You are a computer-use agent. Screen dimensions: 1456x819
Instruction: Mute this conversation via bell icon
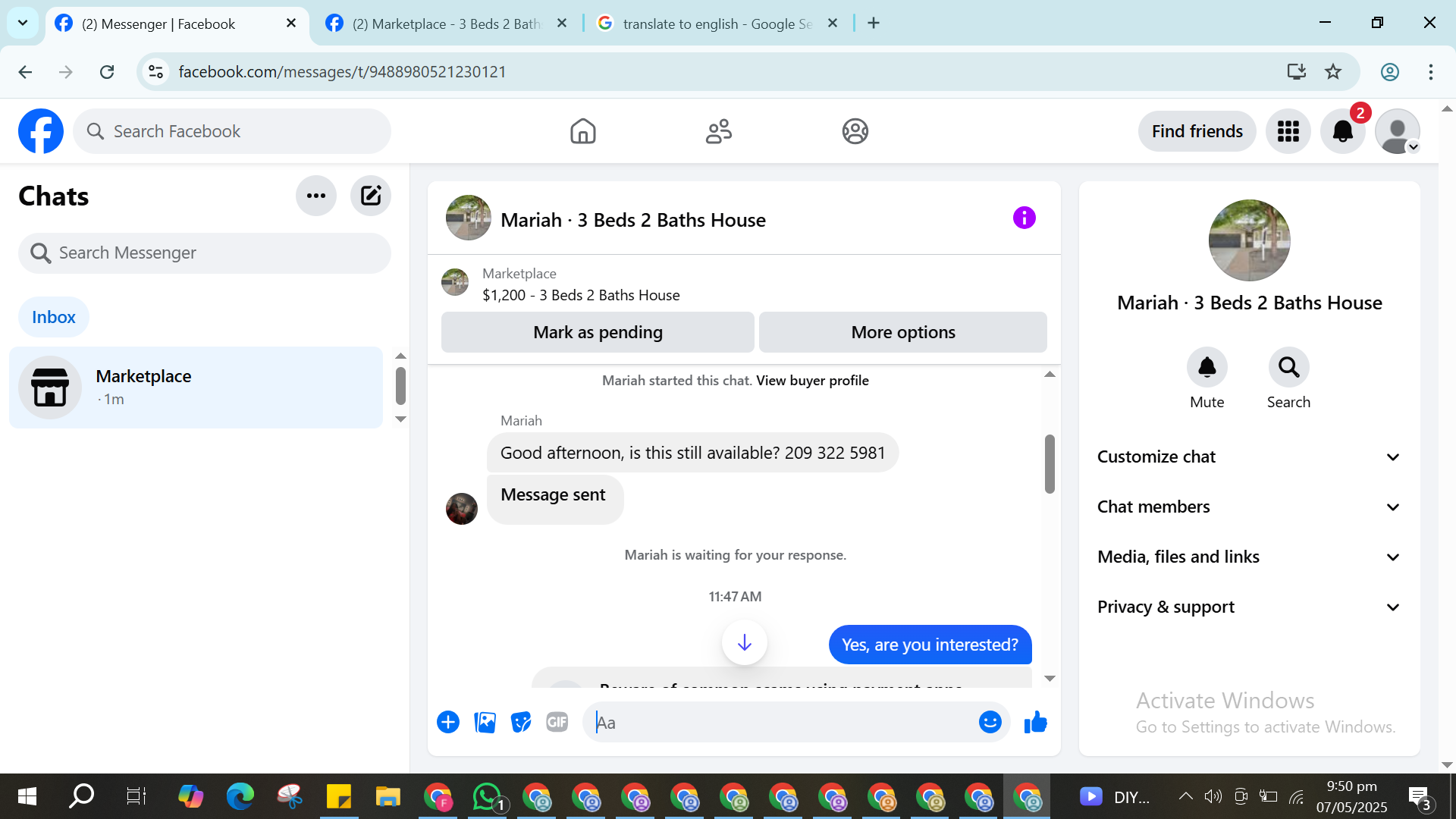pyautogui.click(x=1207, y=368)
